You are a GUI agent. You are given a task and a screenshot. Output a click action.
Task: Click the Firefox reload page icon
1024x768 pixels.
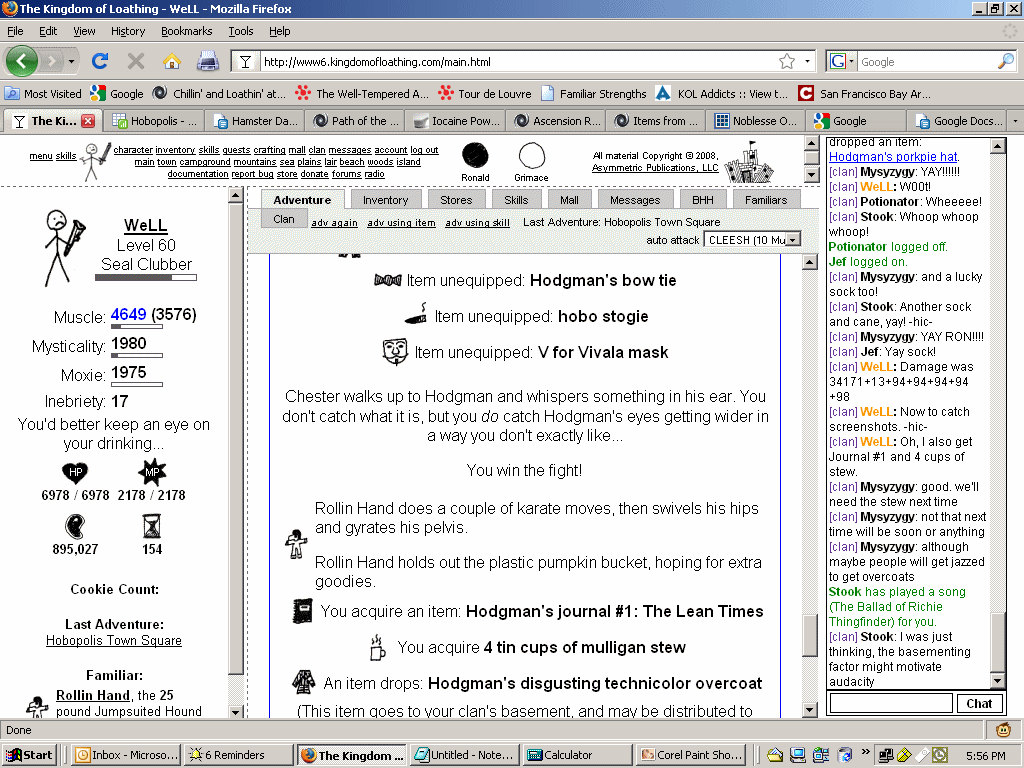click(99, 61)
